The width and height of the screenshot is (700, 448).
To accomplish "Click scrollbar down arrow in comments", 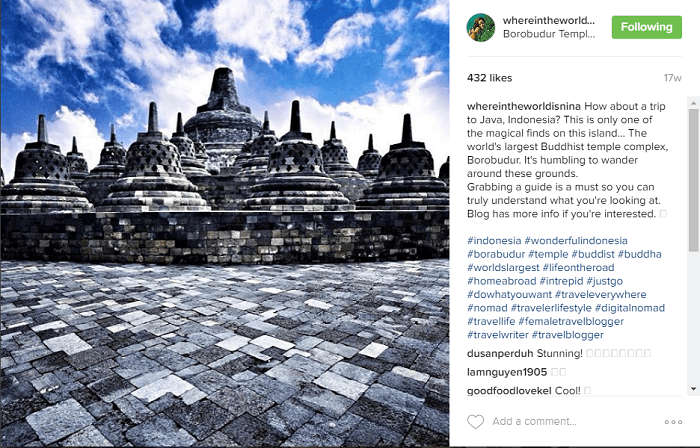I will (693, 389).
